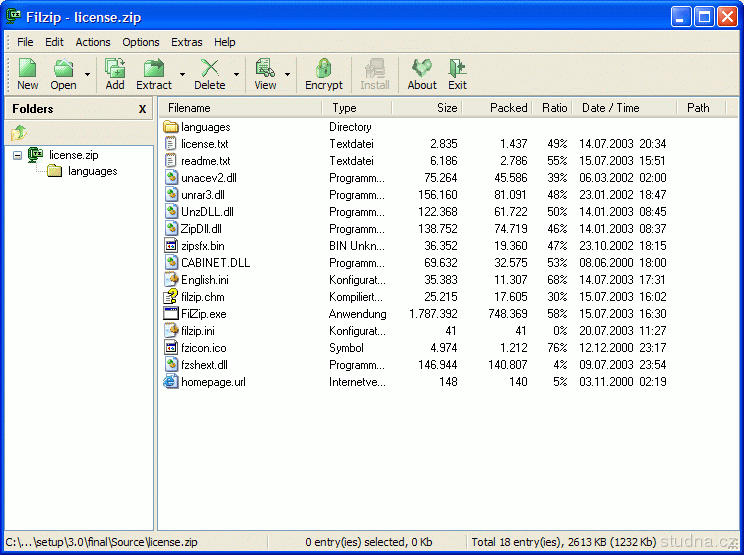Viewport: 744px width, 555px height.
Task: Sort files by Size column header
Action: (446, 108)
